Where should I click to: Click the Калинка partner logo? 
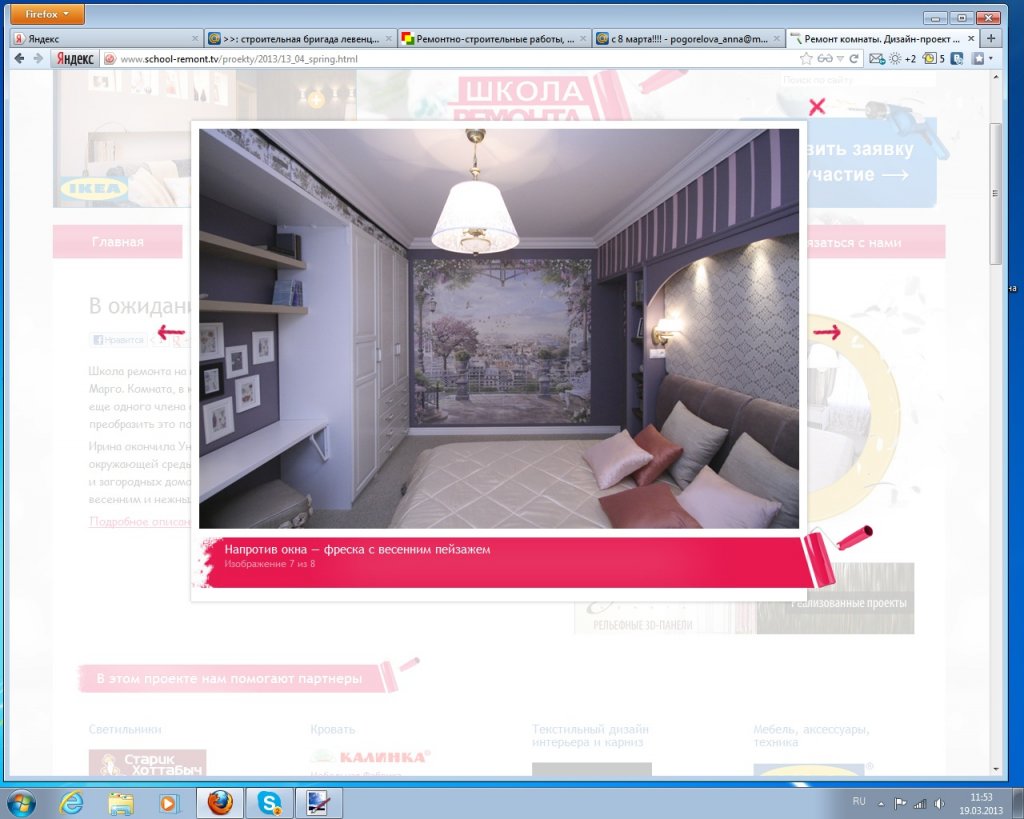pos(371,758)
